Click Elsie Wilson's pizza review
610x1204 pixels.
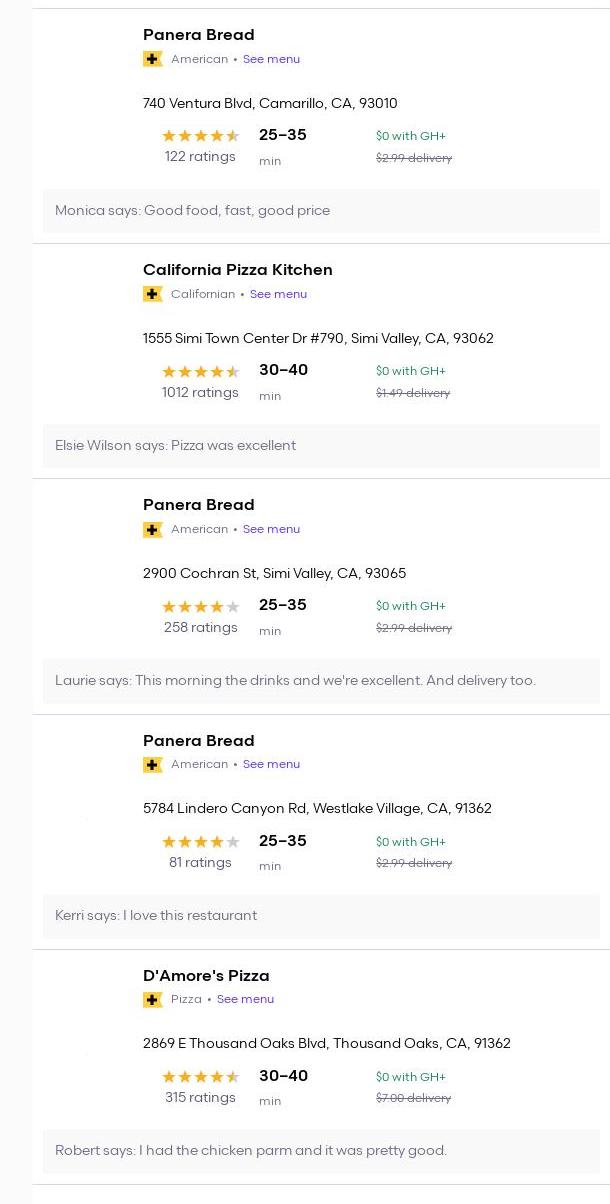click(175, 446)
